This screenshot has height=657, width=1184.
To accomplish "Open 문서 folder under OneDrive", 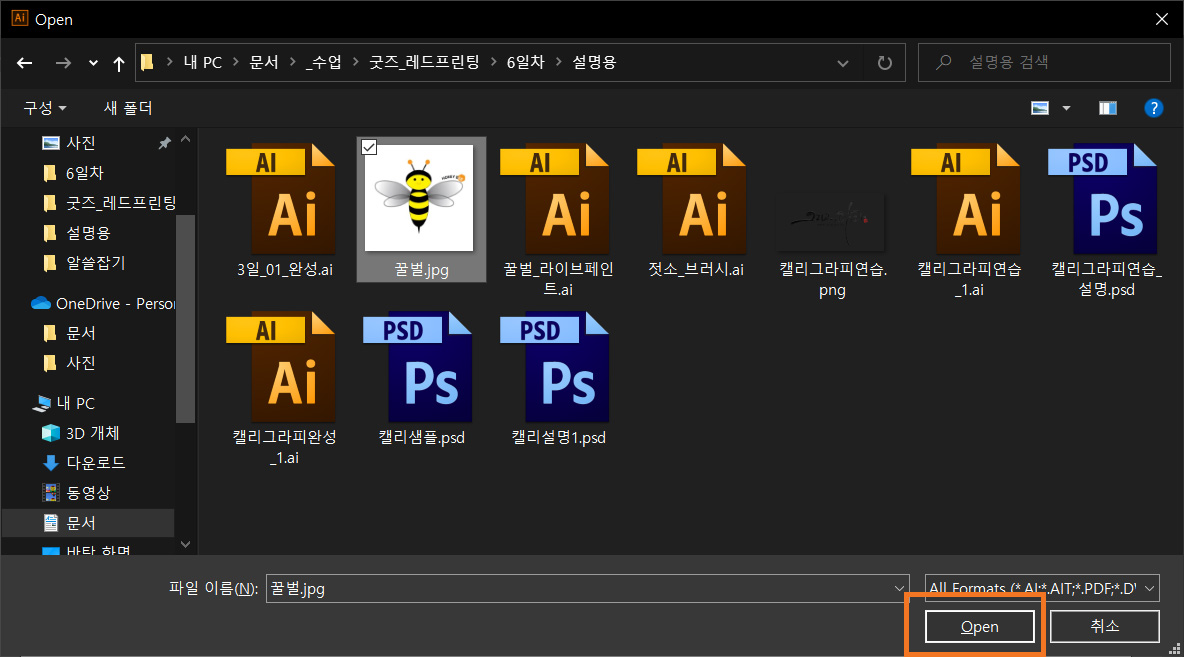I will (x=80, y=333).
